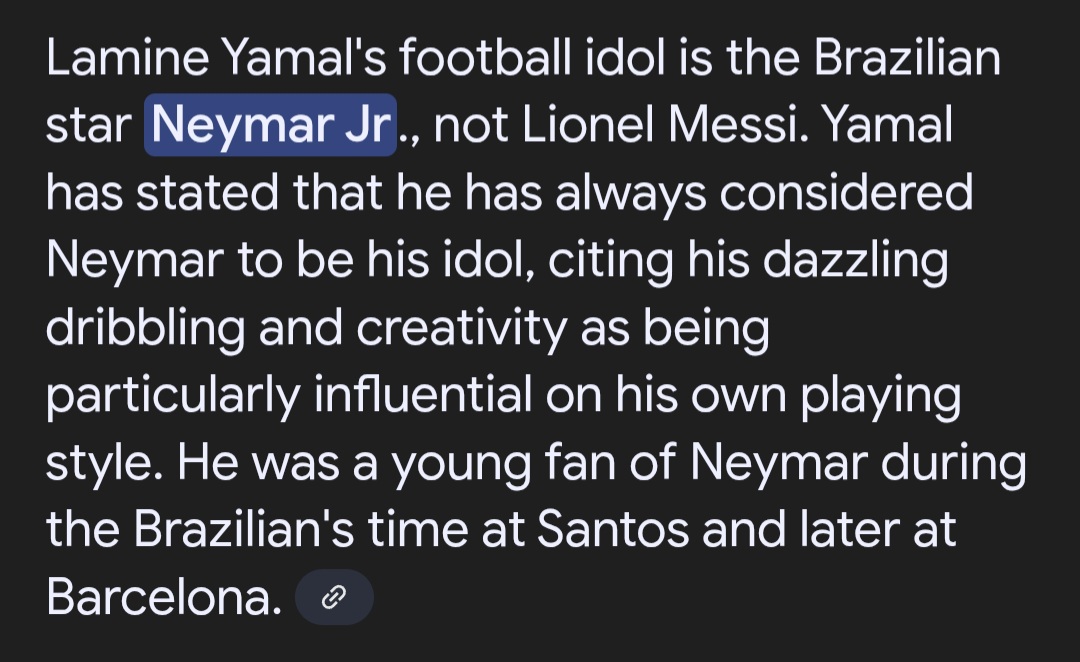This screenshot has height=662, width=1080.
Task: Click the word dribbling
Action: pyautogui.click(x=145, y=330)
